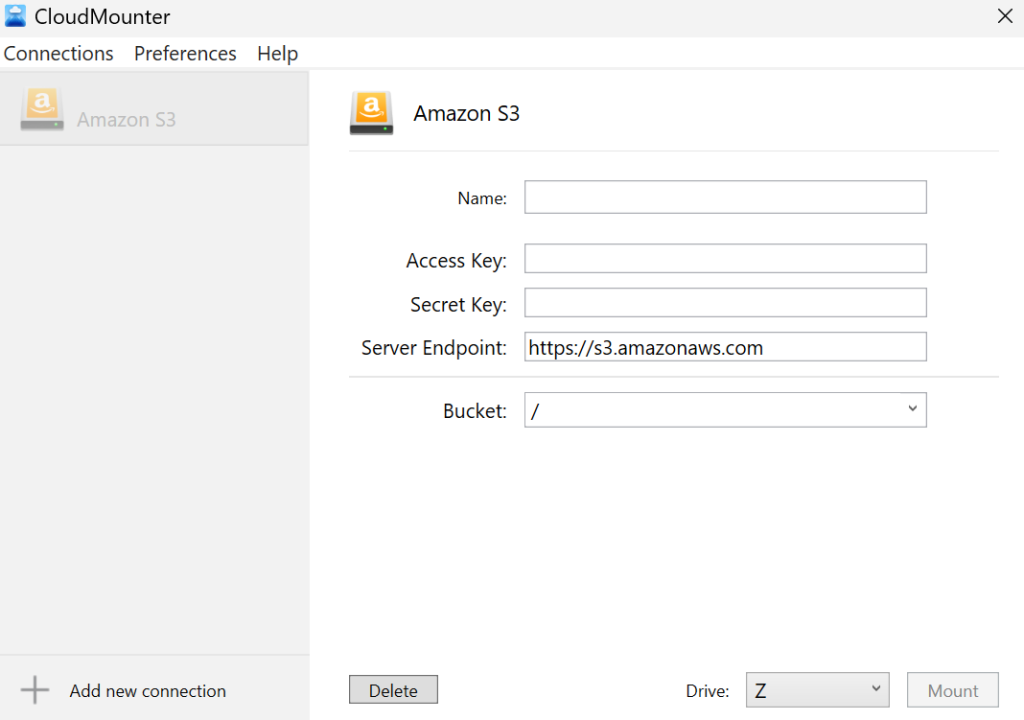Open the Bucket dropdown
1024x720 pixels.
725,409
